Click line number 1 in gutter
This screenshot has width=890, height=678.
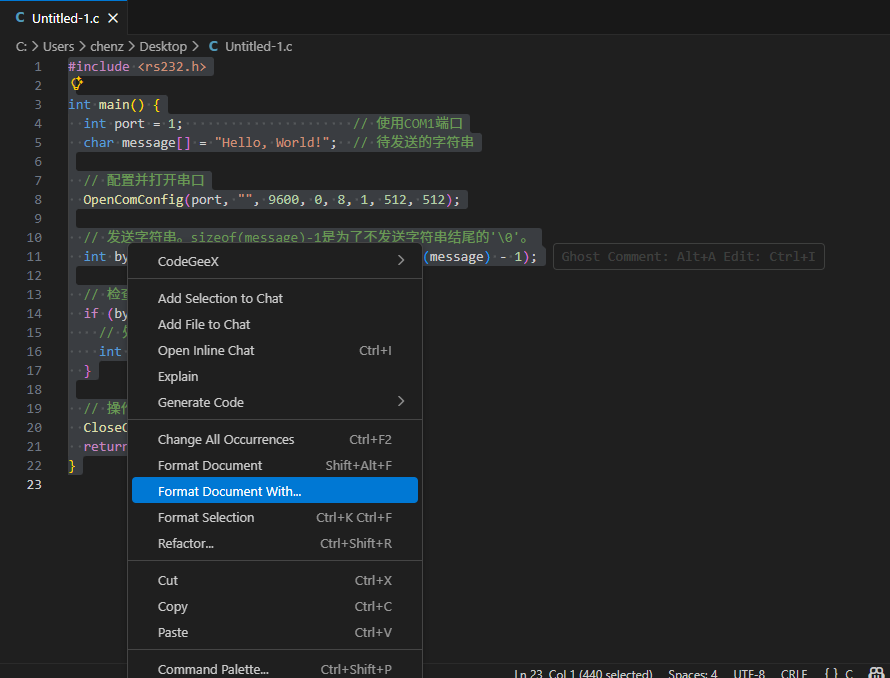pos(37,66)
